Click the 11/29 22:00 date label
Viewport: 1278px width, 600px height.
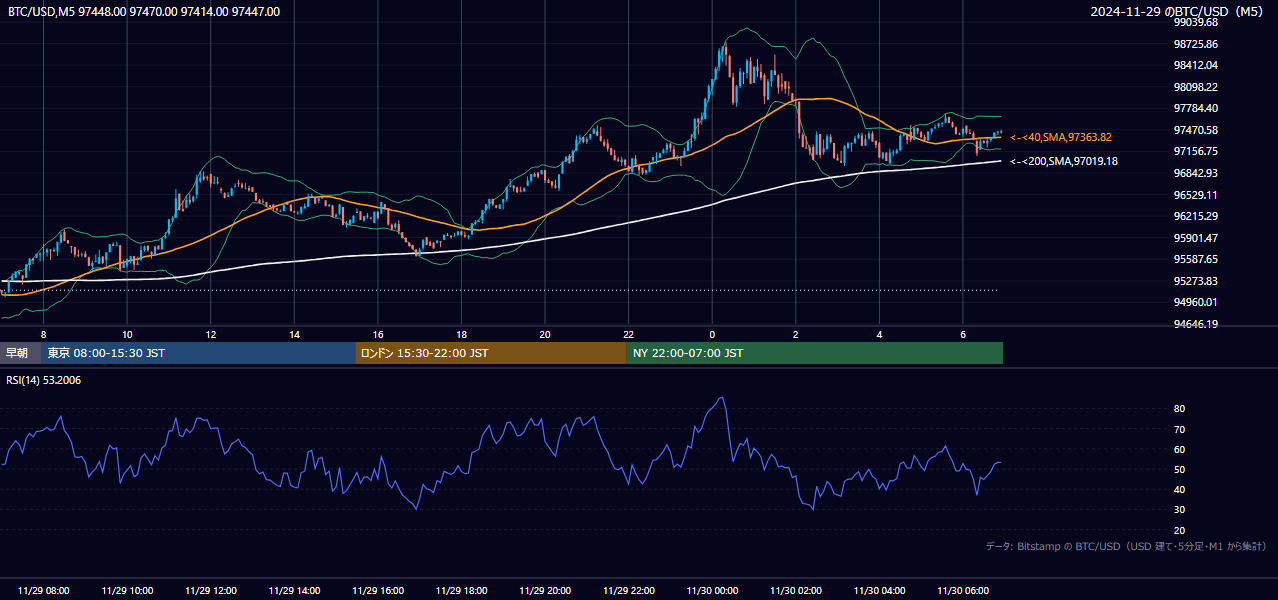(628, 591)
